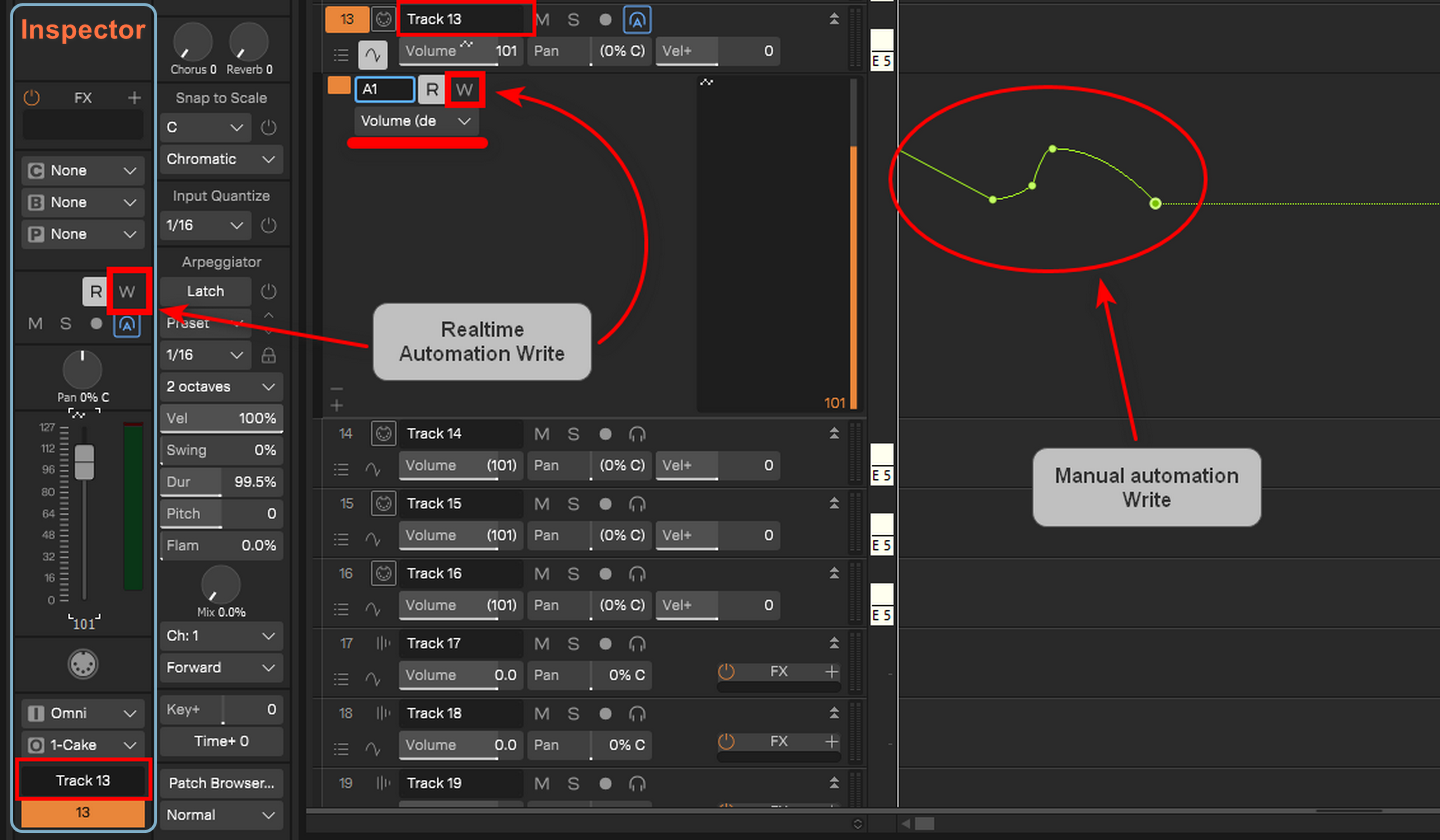Open the 2 octaves dropdown

pos(221,387)
